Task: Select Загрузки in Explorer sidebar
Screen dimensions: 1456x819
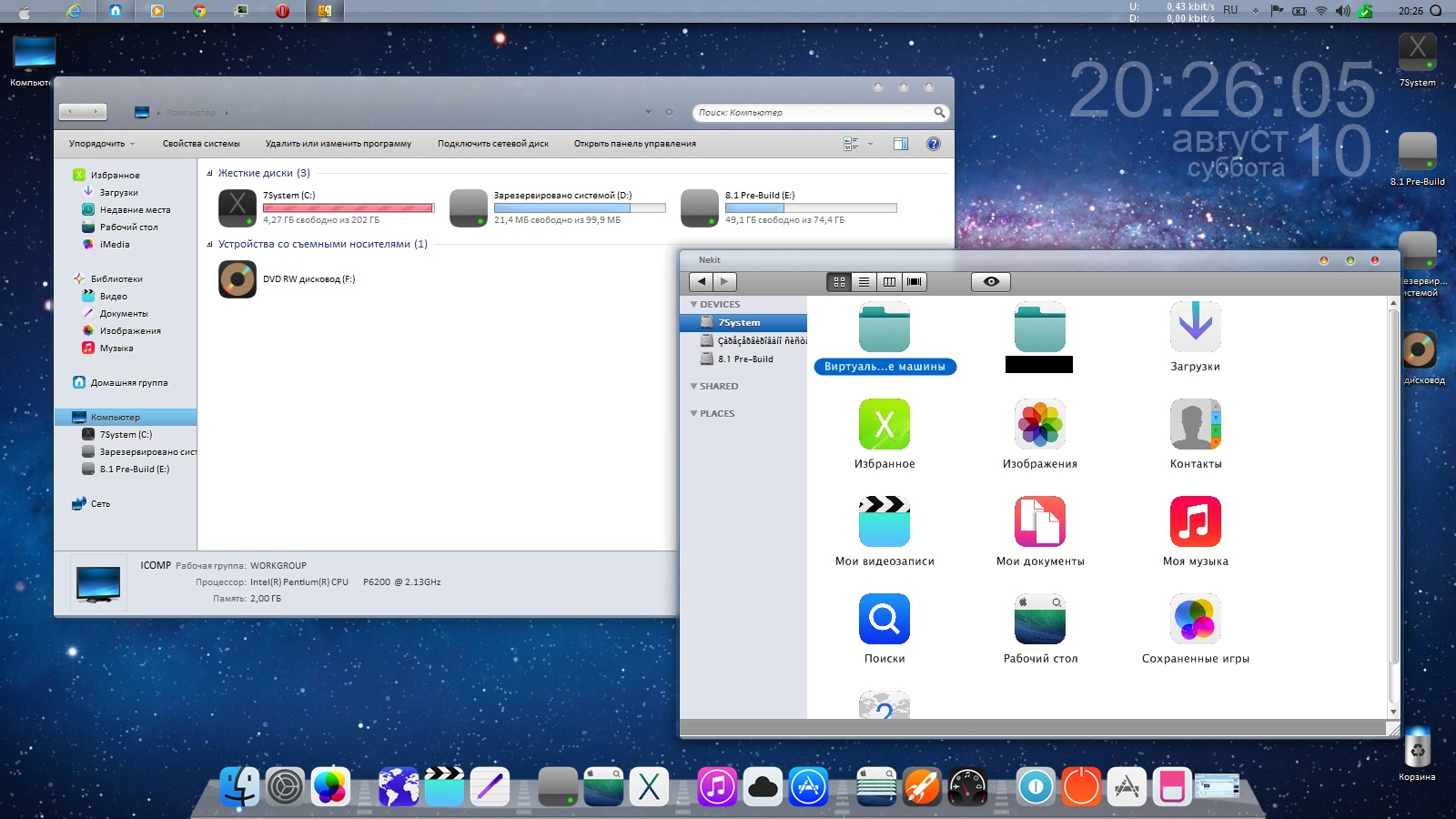Action: [x=119, y=193]
